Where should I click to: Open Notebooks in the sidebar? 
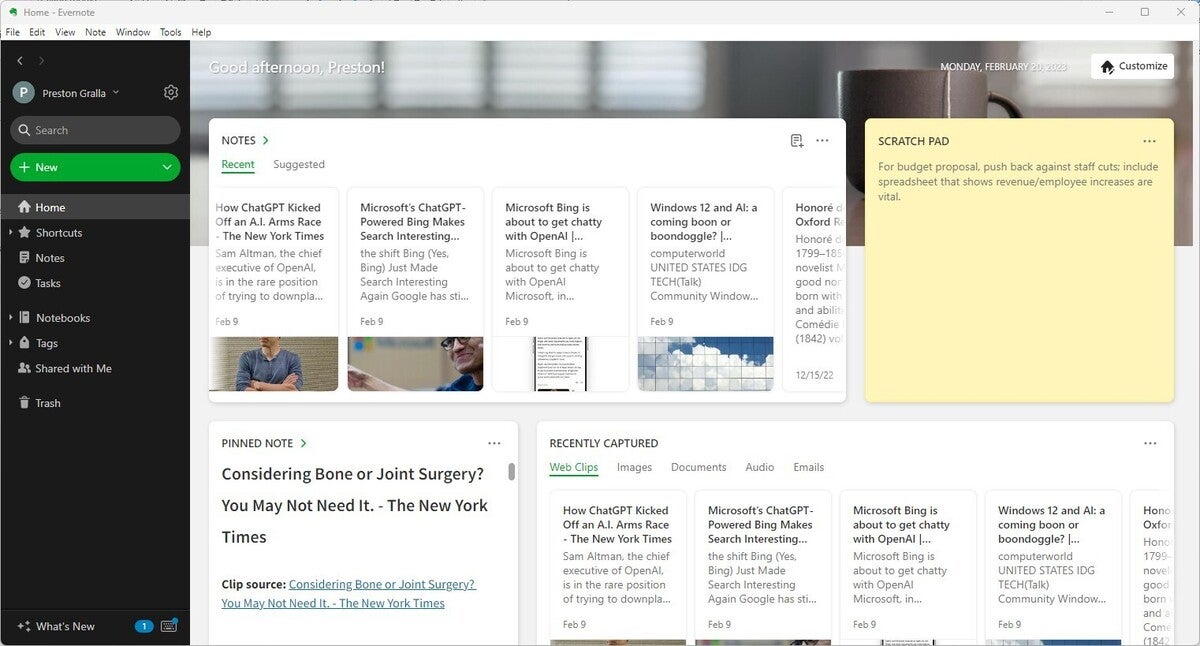(63, 318)
